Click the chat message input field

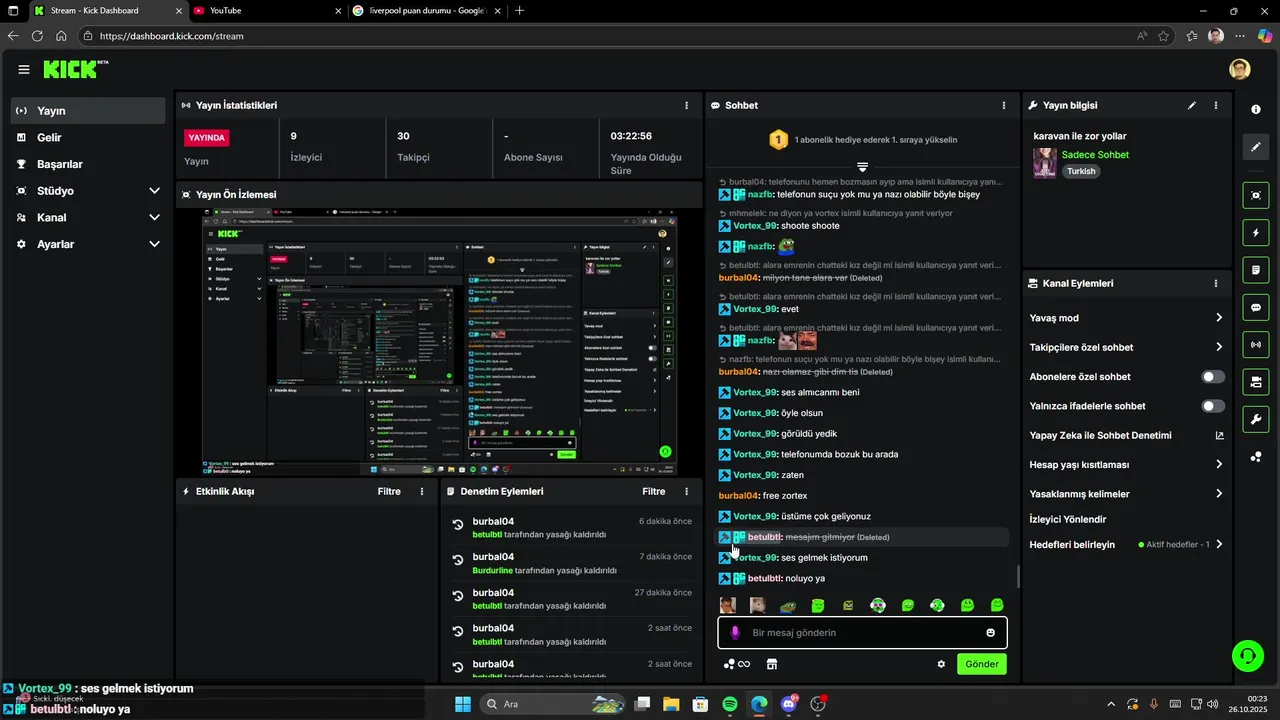(862, 633)
